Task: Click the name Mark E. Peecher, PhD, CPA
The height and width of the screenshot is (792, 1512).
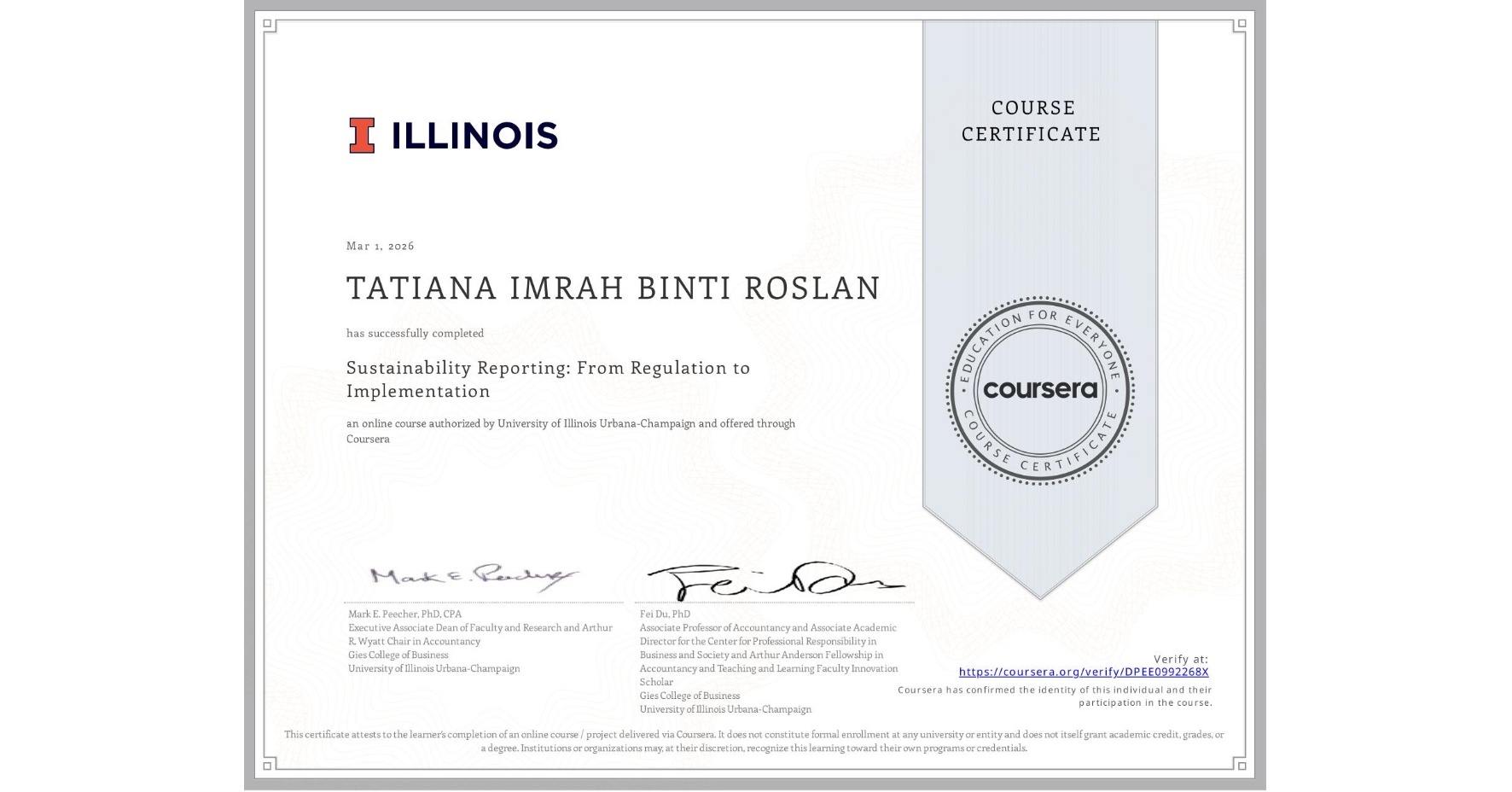Action: (404, 614)
